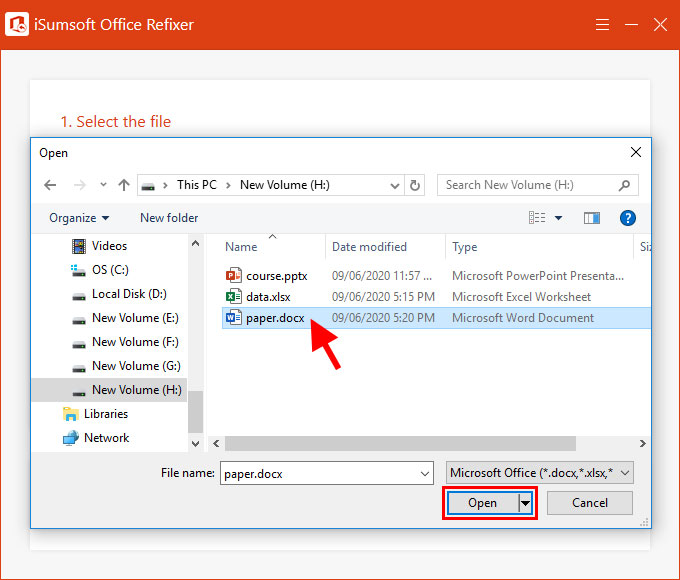Click the Network computer icon
Screen dimensions: 680x580
click(71, 438)
